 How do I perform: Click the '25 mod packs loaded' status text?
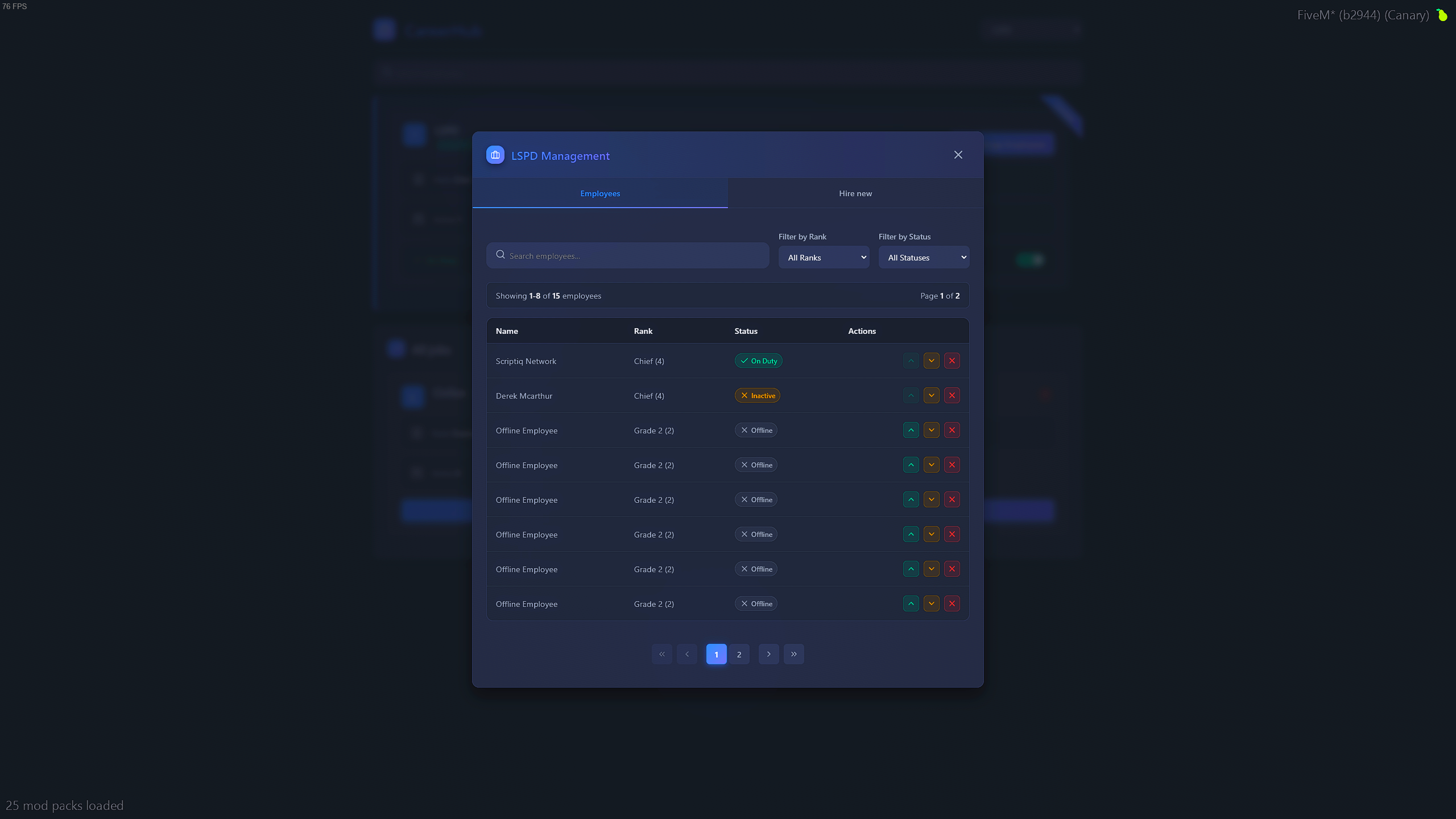64,805
